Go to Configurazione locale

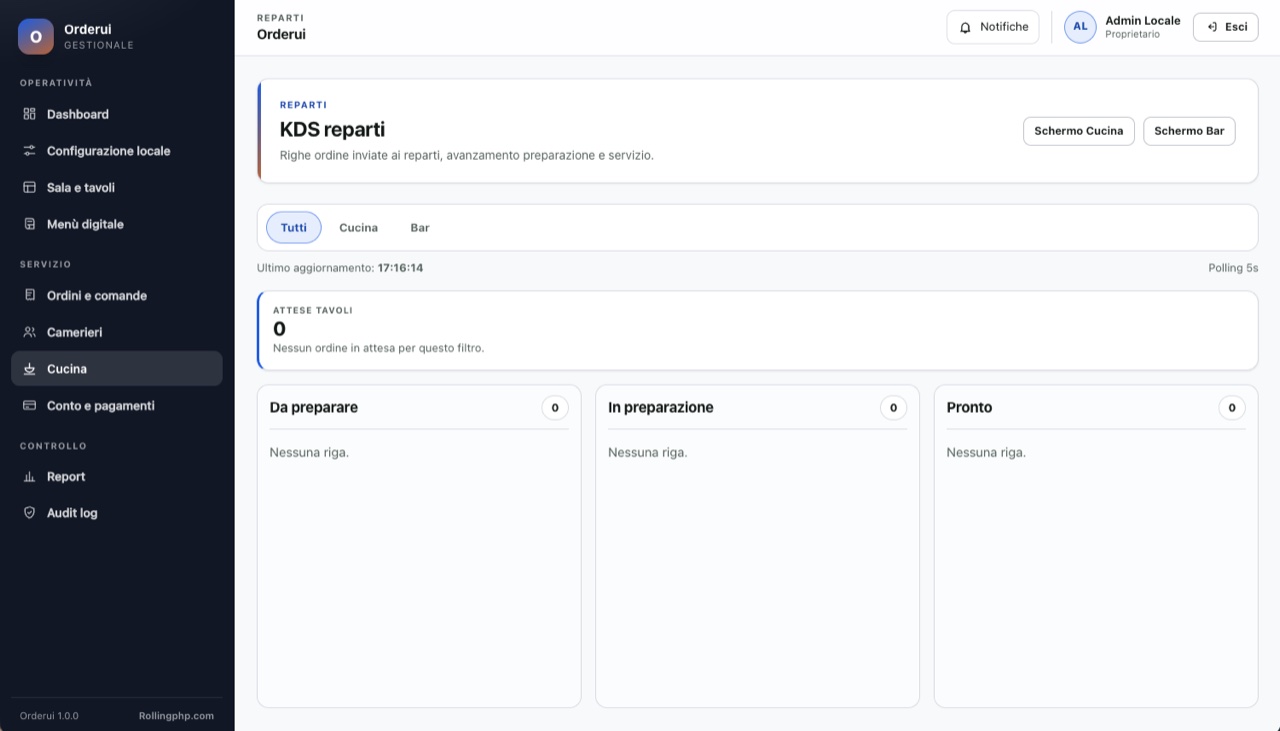click(117, 151)
